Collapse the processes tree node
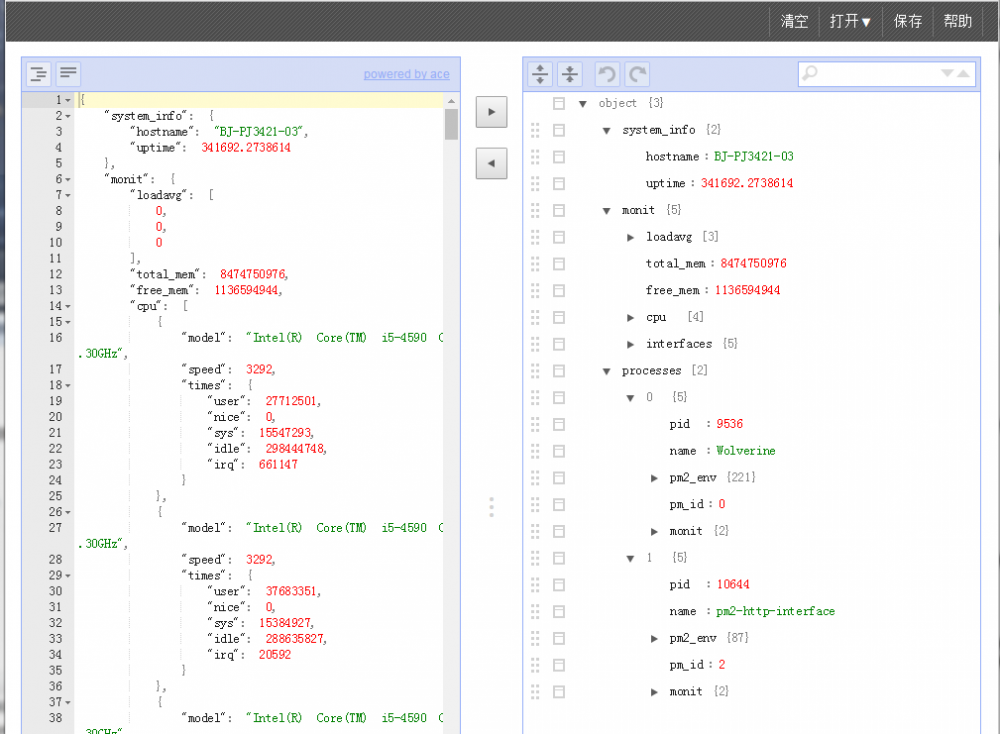Image resolution: width=1000 pixels, height=734 pixels. pyautogui.click(x=606, y=370)
